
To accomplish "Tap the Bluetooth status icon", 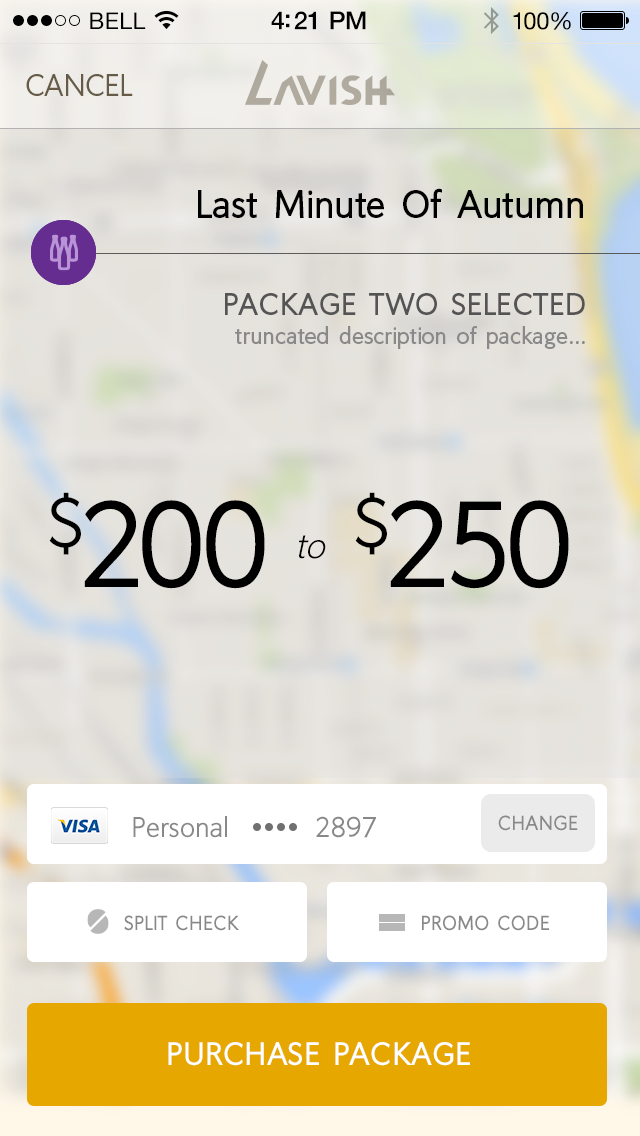I will click(491, 20).
